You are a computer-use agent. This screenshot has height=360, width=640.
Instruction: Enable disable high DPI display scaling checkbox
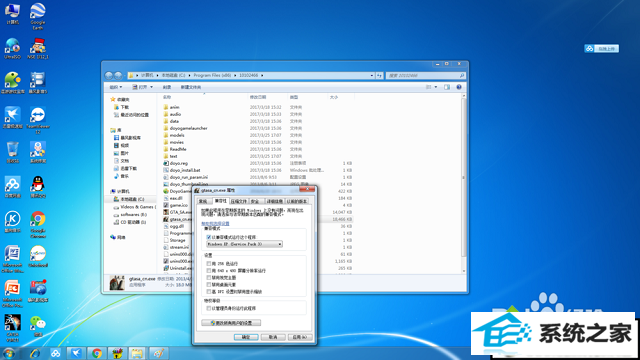pyautogui.click(x=209, y=291)
